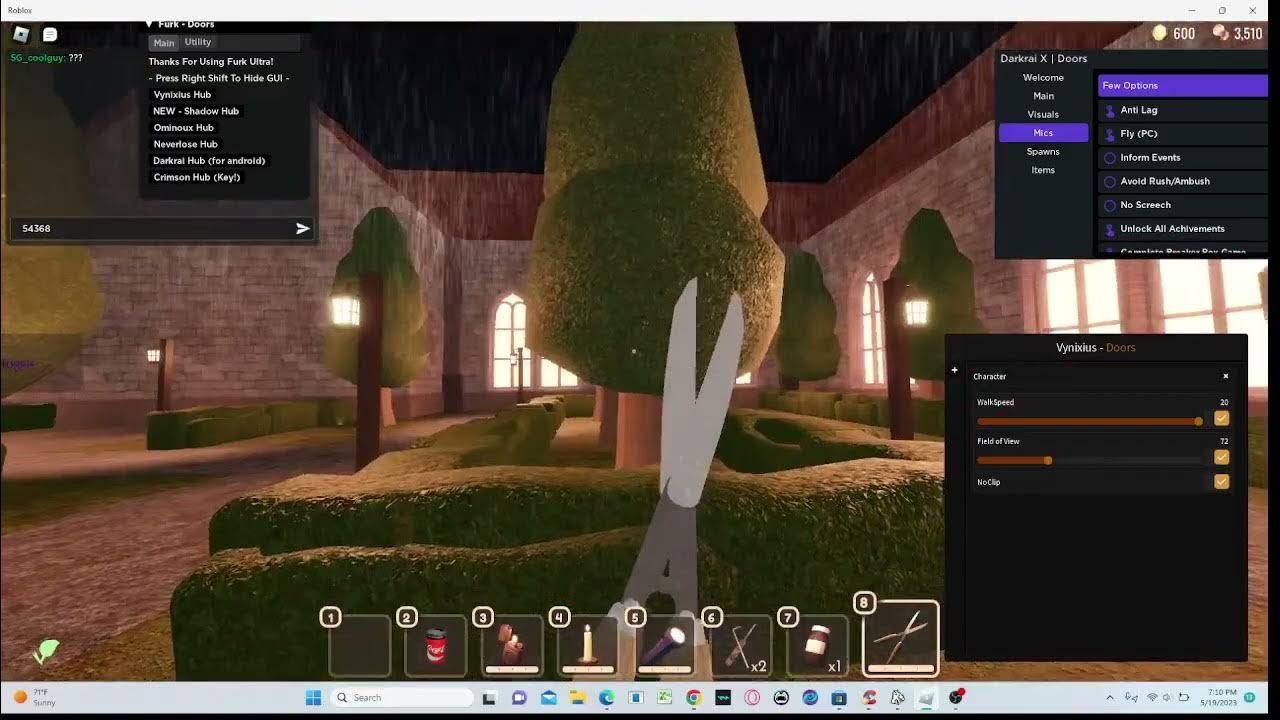Click the green feather icon
The height and width of the screenshot is (720, 1280).
(45, 651)
